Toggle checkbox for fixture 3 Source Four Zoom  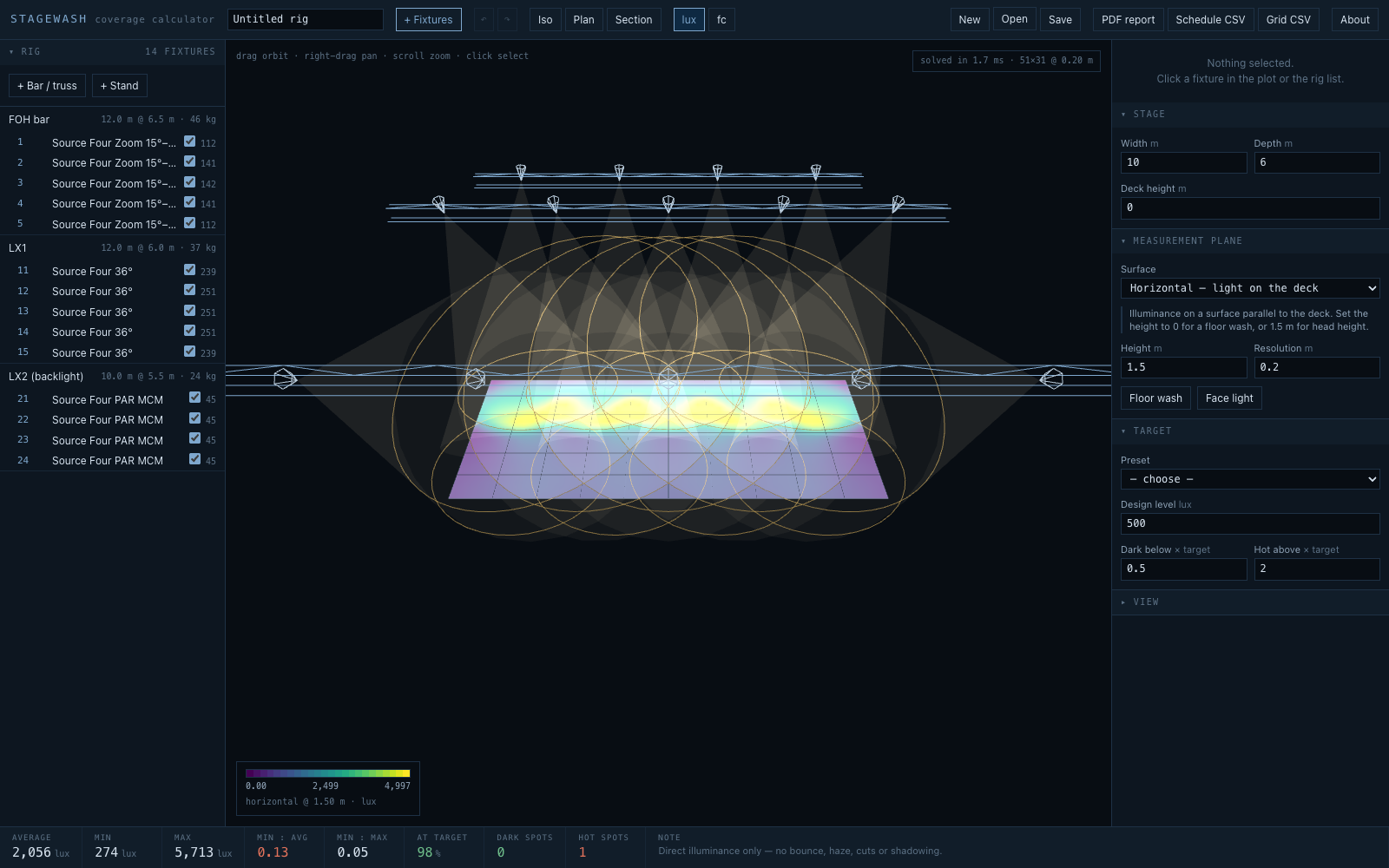[x=189, y=182]
